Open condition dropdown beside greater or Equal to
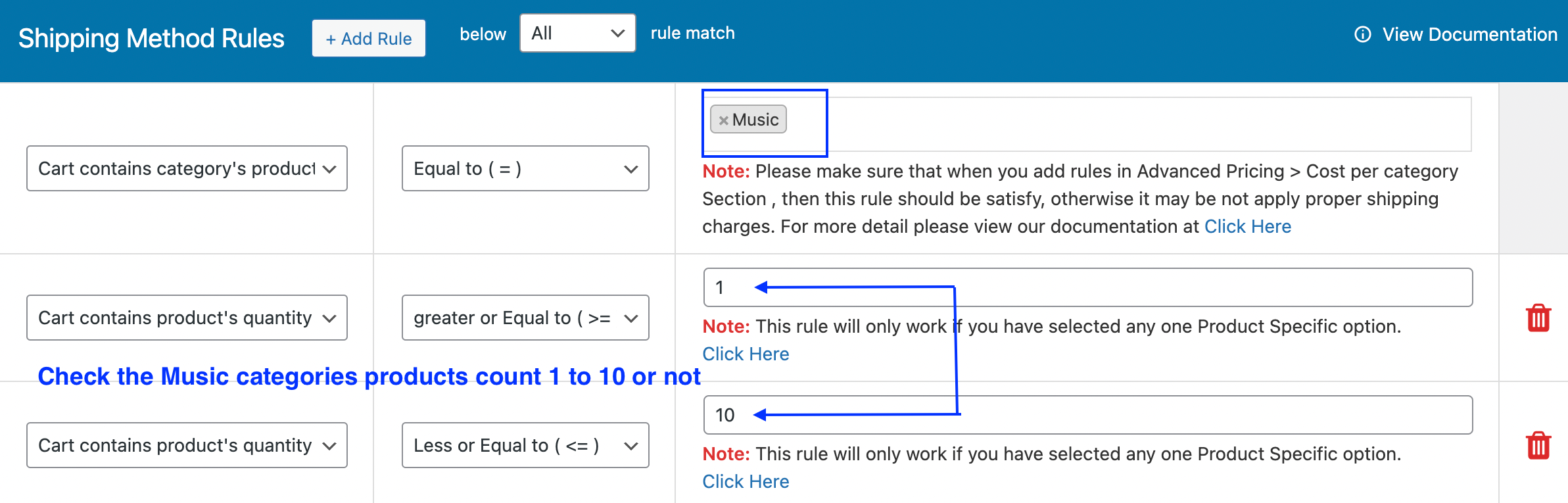Screen dimensions: 1568x503 tap(187, 318)
